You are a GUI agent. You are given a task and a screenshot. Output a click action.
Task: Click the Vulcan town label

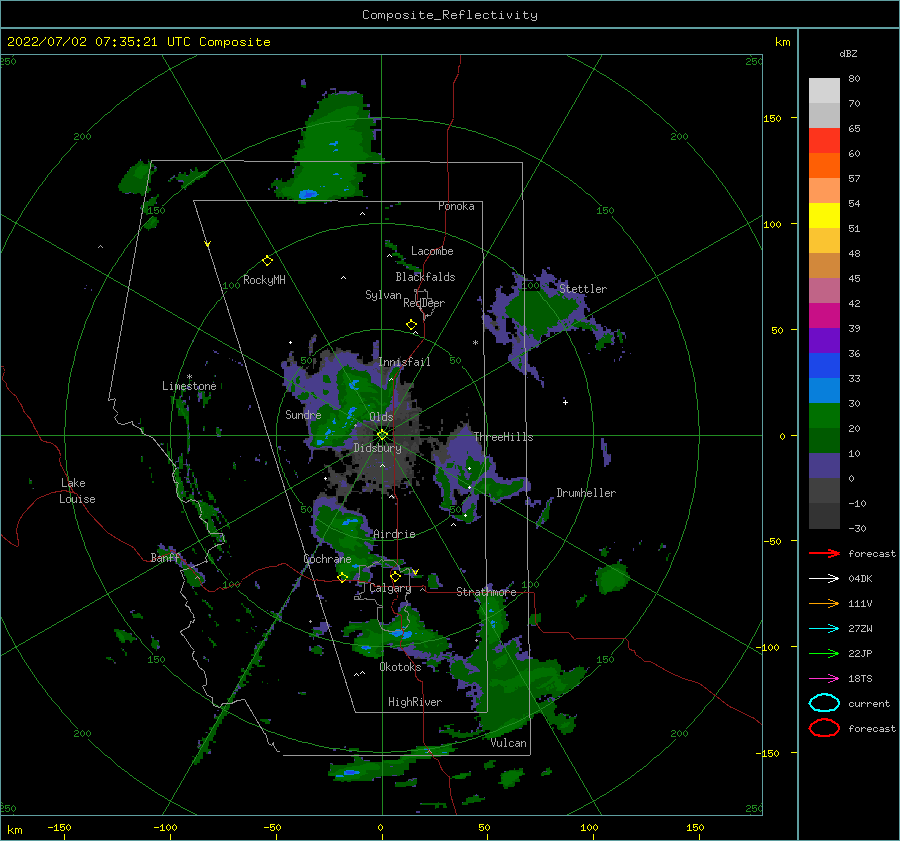pyautogui.click(x=508, y=743)
